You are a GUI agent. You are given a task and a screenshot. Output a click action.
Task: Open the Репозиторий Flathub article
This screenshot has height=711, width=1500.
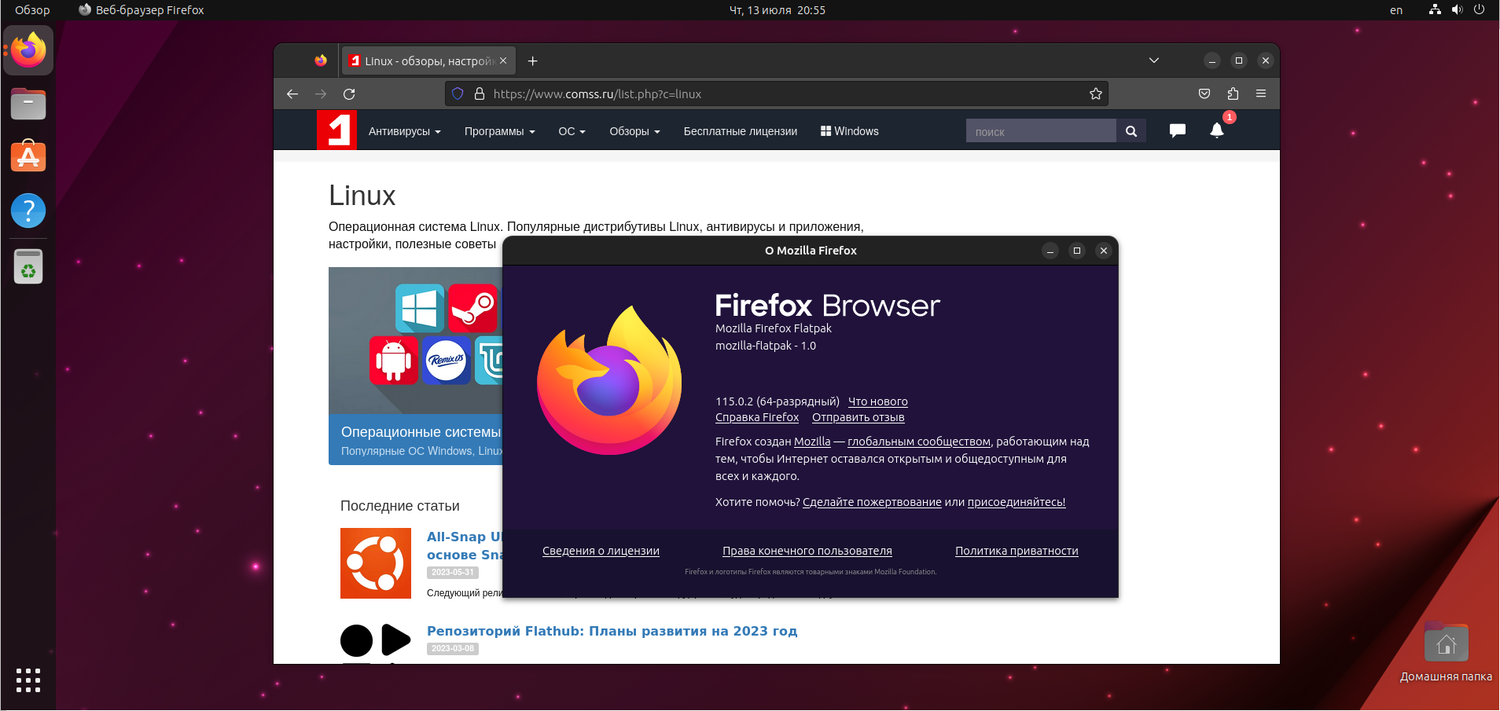(x=612, y=631)
